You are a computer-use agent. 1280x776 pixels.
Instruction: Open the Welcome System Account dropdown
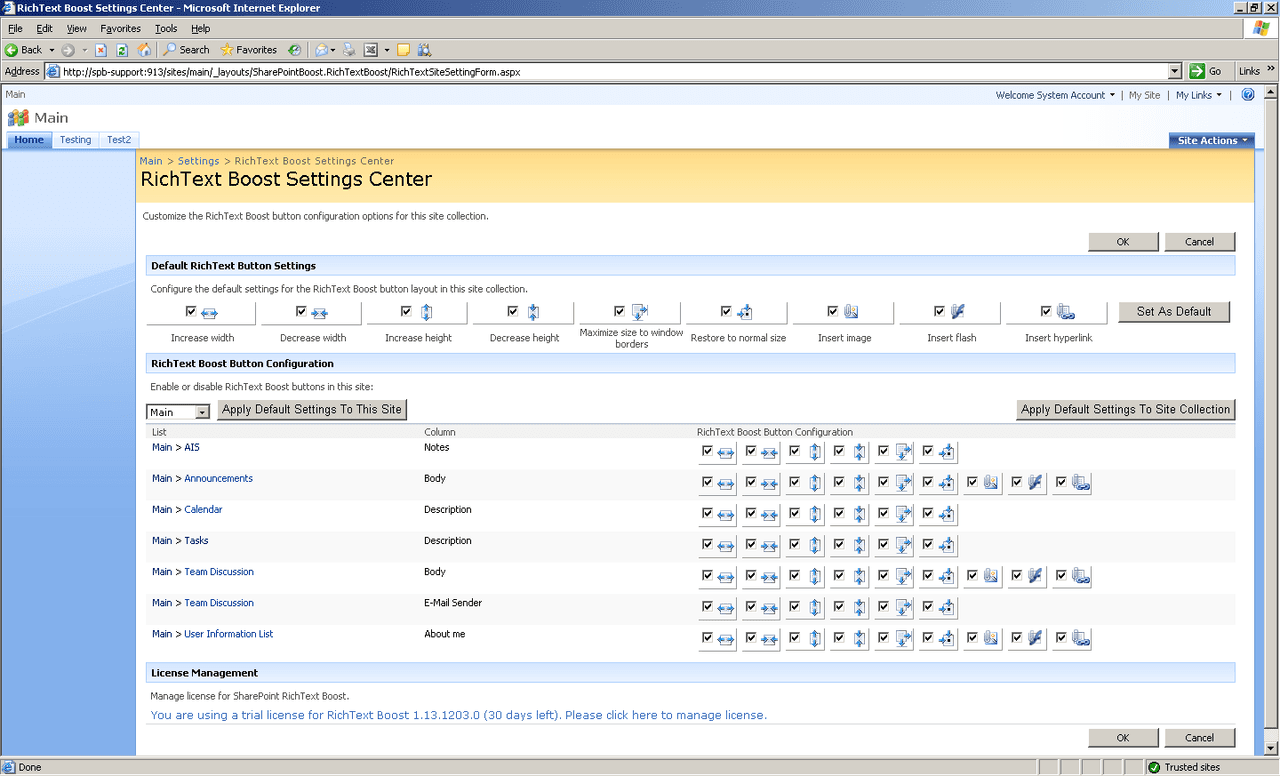point(1055,95)
